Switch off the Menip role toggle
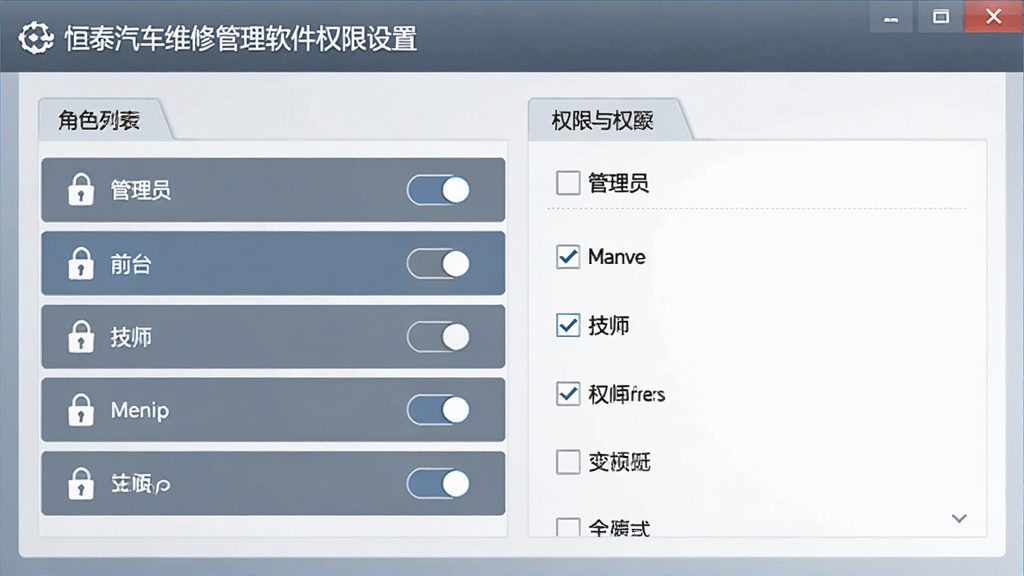Viewport: 1024px width, 576px height. click(438, 410)
